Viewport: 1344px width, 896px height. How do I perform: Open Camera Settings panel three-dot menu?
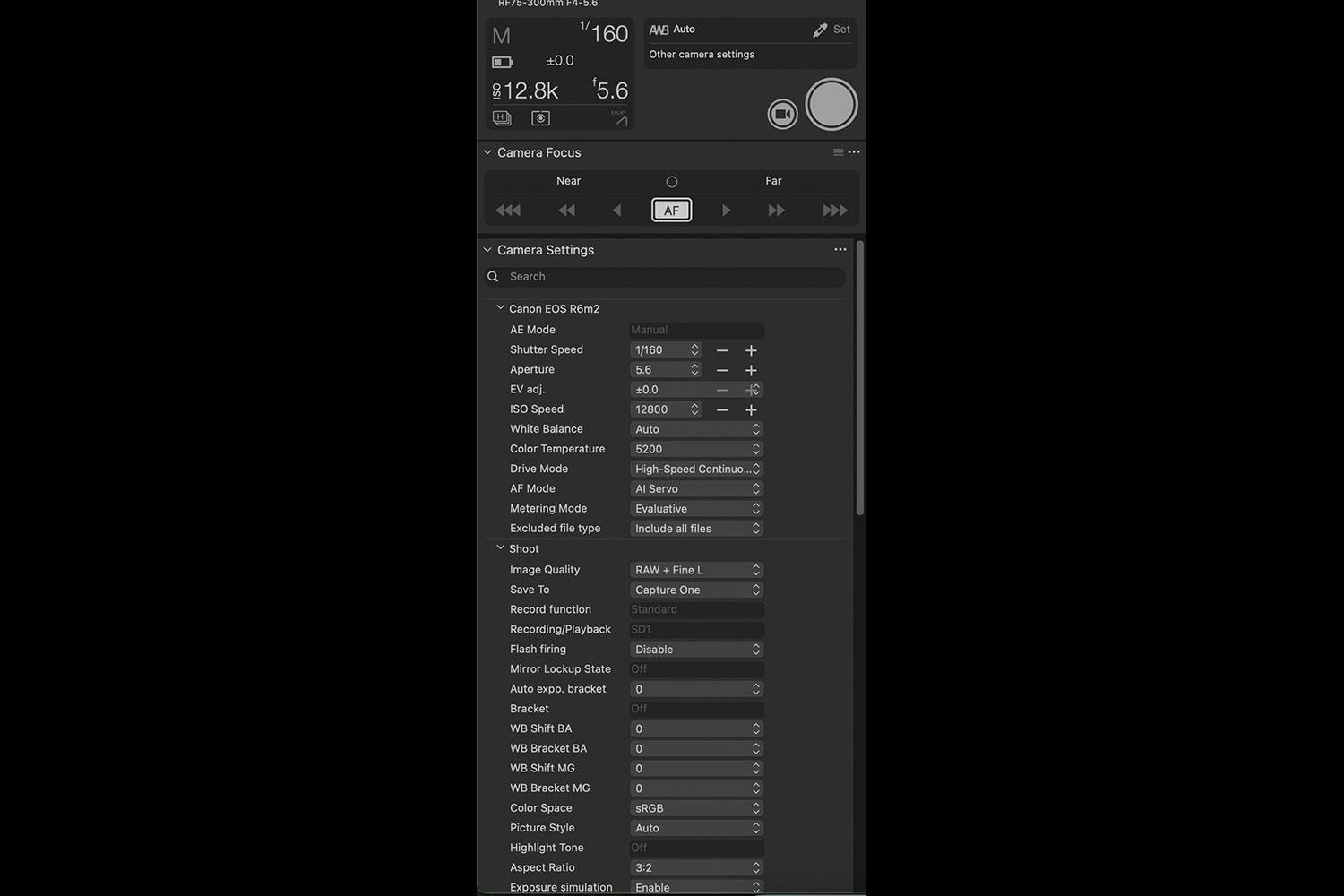(x=840, y=250)
